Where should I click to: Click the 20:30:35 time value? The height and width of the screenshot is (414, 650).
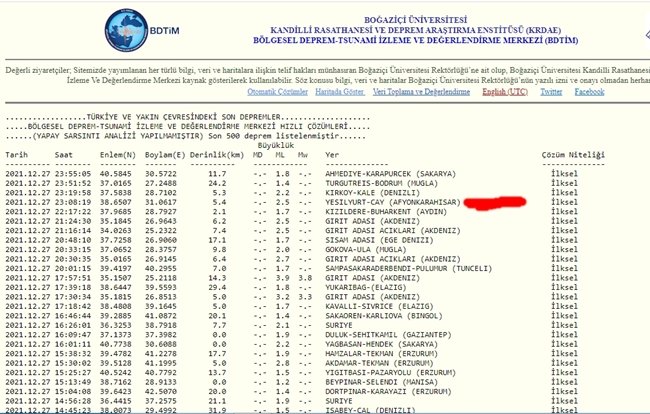(73, 259)
